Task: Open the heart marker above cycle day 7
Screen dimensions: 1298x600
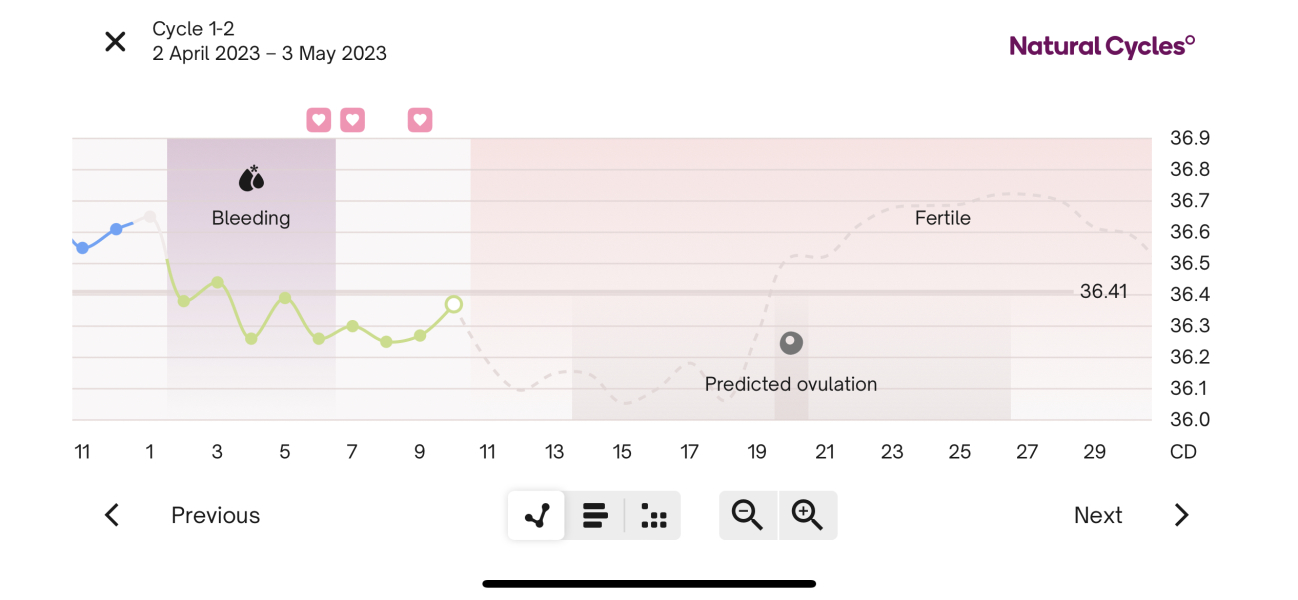Action: click(352, 119)
